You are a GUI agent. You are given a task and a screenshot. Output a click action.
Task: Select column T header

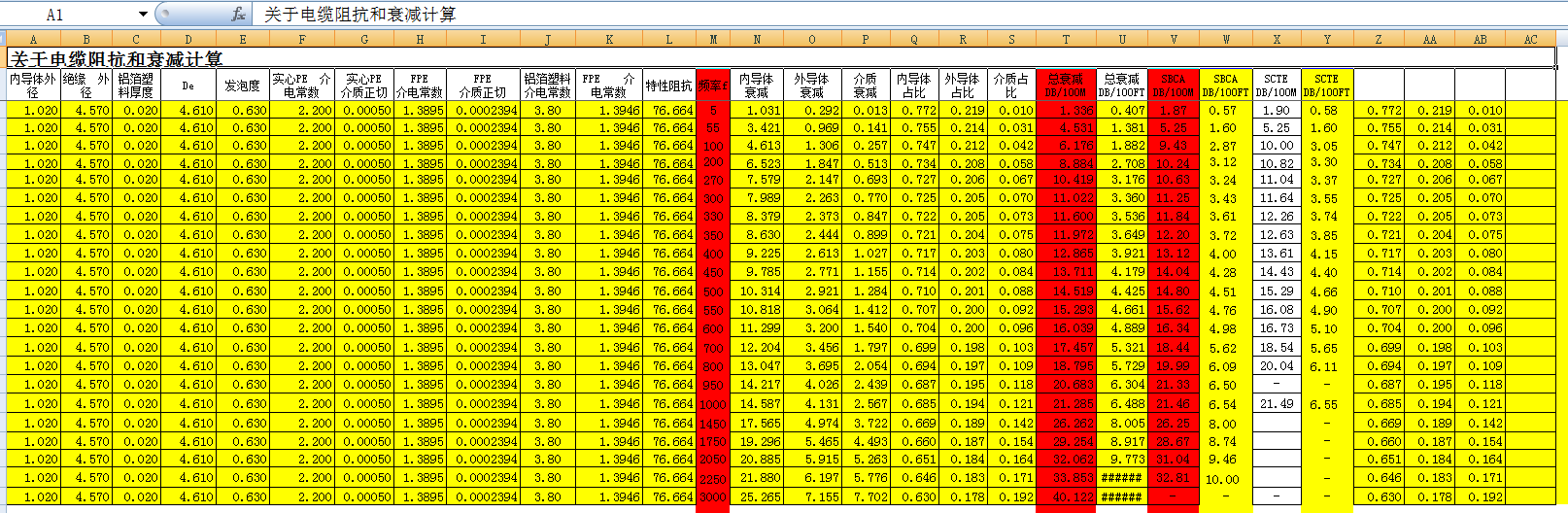(1066, 40)
